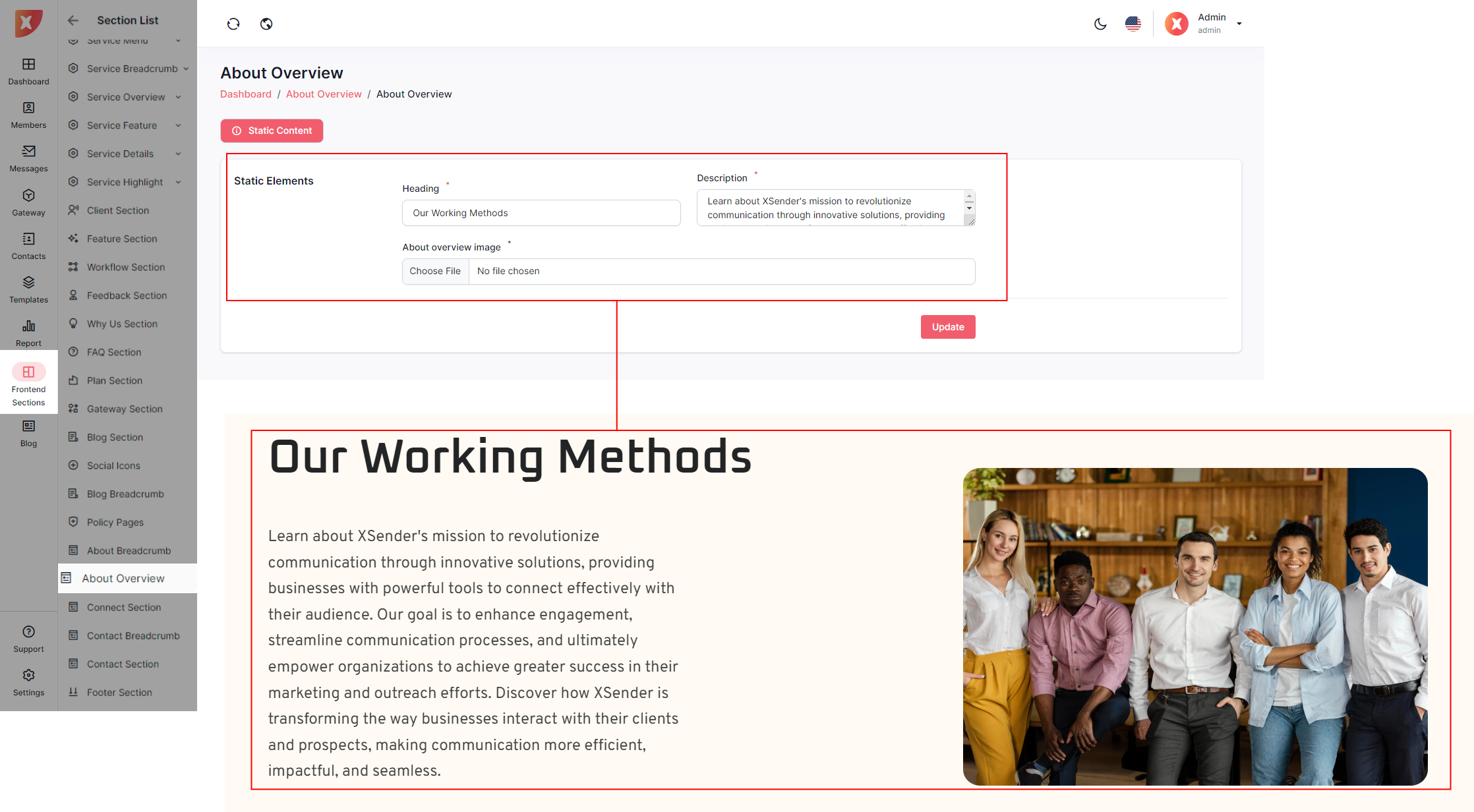Click the globe icon in top bar
The width and height of the screenshot is (1474, 812).
[x=266, y=24]
